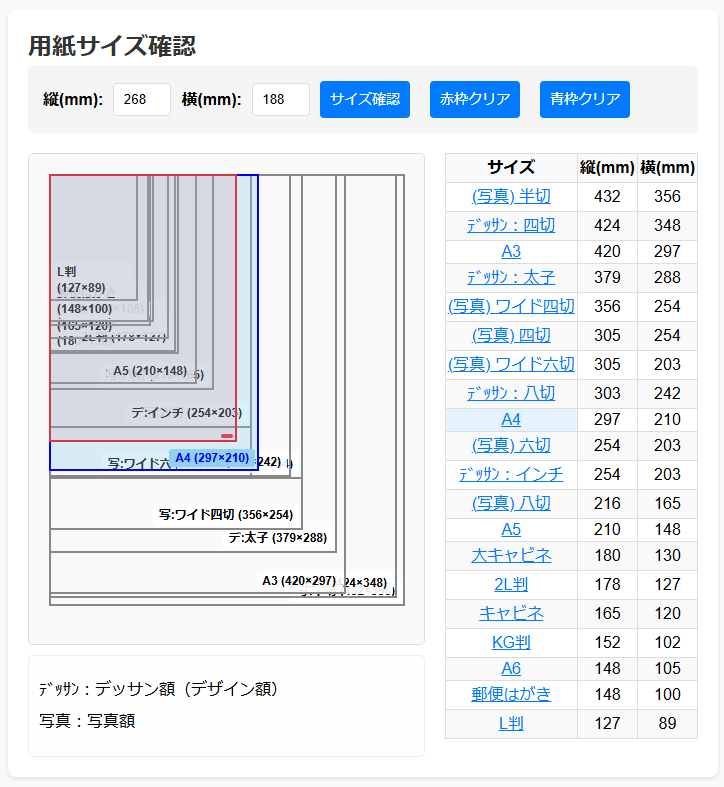Image resolution: width=724 pixels, height=787 pixels.
Task: Click the 大キャビネ link
Action: pos(511,556)
